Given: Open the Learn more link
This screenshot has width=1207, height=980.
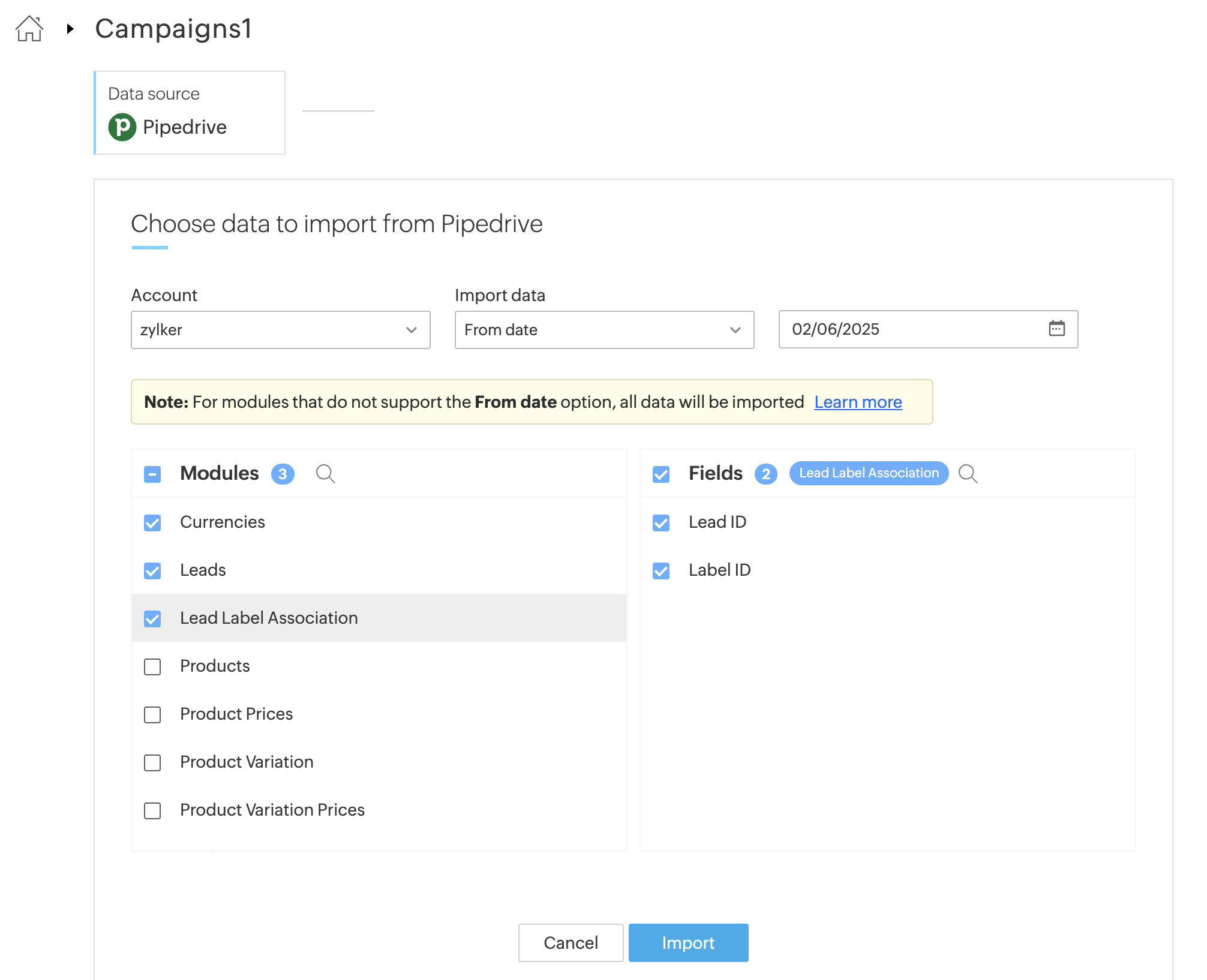Looking at the screenshot, I should tap(858, 402).
